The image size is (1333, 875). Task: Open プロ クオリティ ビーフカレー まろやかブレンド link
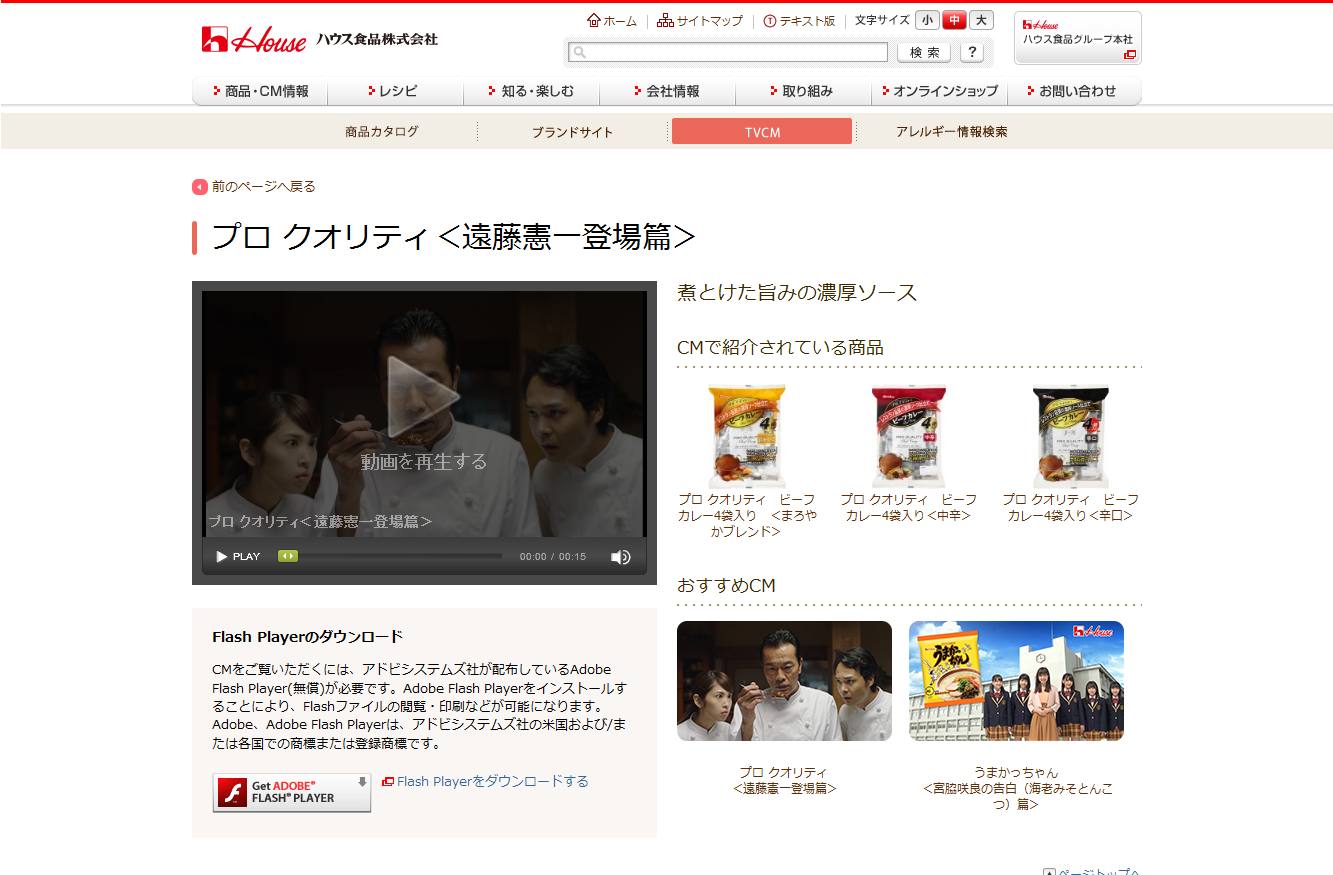click(747, 515)
